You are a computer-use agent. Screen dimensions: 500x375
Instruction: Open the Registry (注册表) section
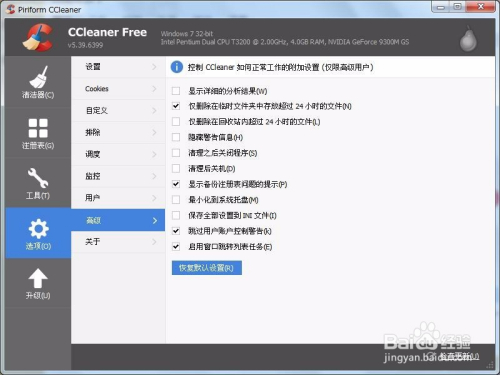pos(38,133)
